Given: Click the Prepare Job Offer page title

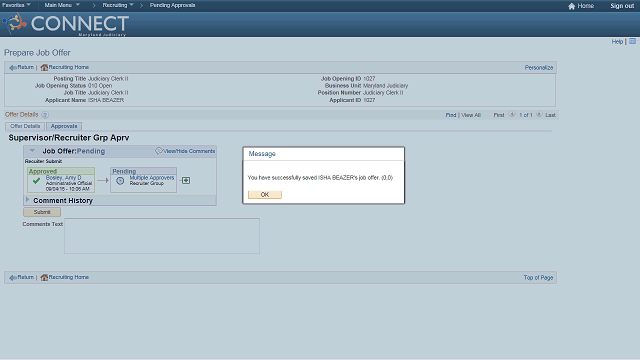Looking at the screenshot, I should (x=37, y=53).
